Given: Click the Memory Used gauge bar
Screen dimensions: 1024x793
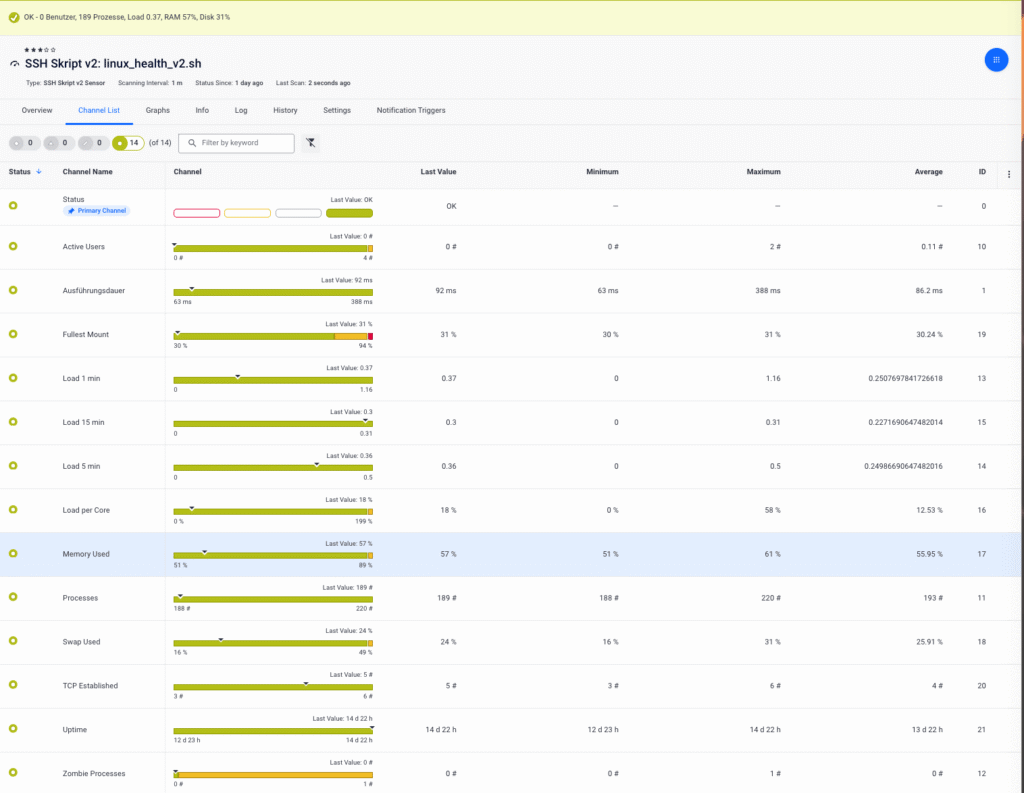Looking at the screenshot, I should (273, 556).
